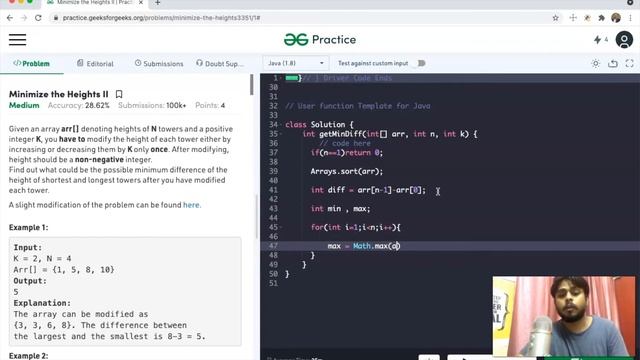
Task: Click the for loop line 45
Action: point(356,227)
